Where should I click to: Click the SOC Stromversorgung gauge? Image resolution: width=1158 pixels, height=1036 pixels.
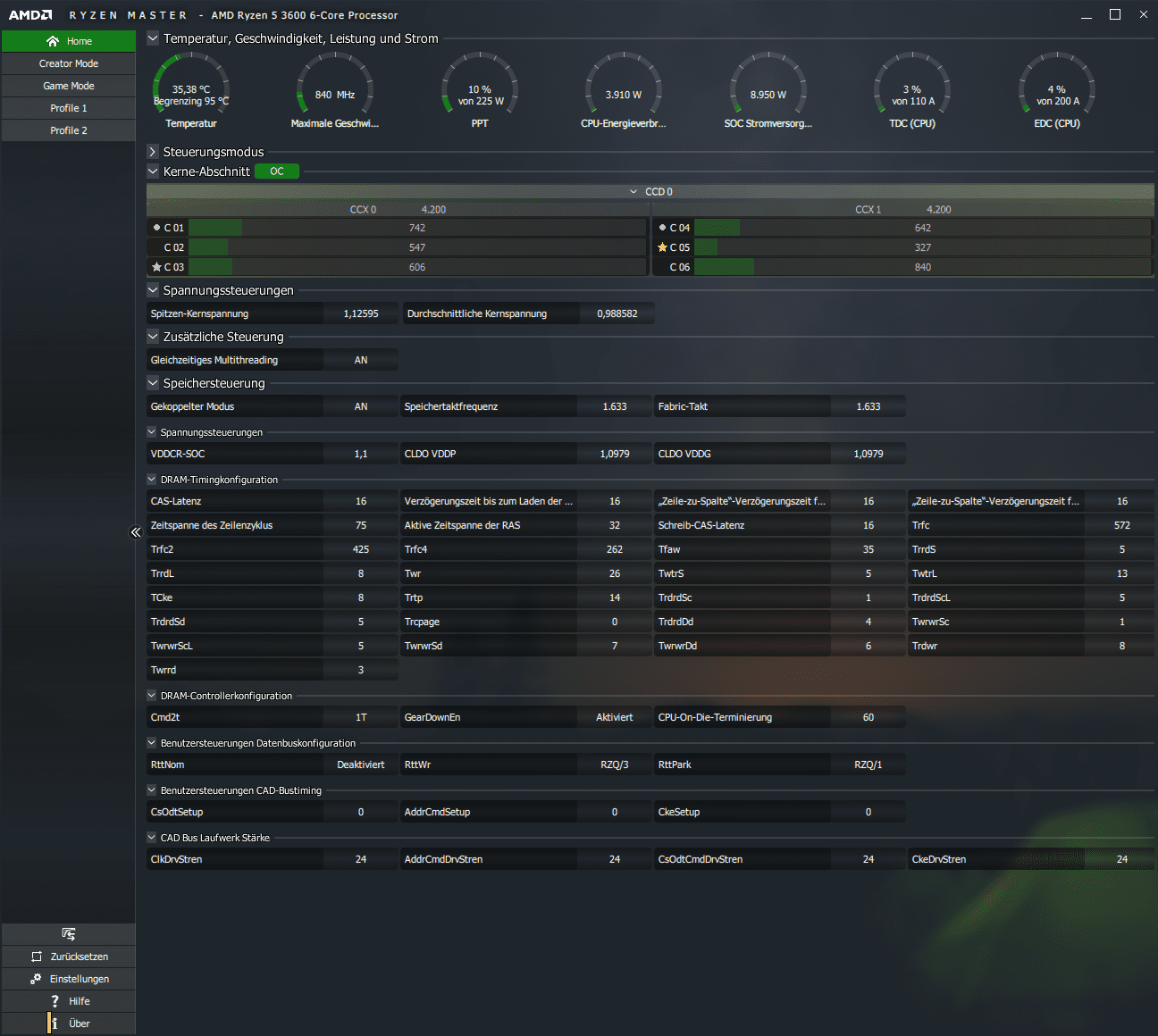click(x=768, y=85)
